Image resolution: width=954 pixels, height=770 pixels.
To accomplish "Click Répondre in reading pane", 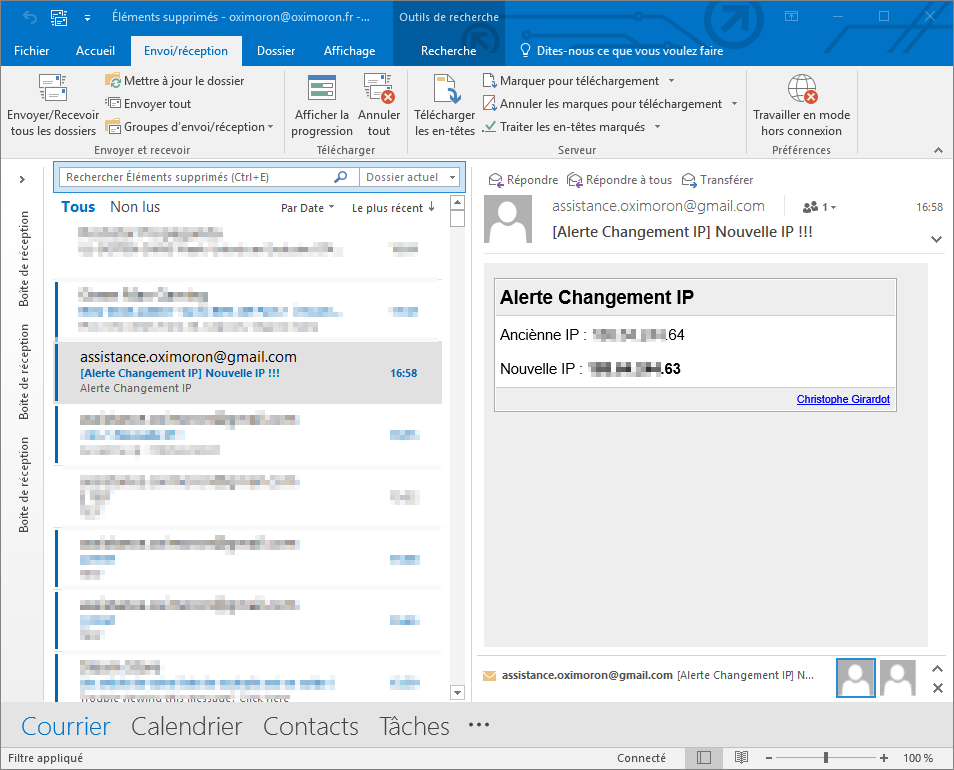I will pos(523,180).
